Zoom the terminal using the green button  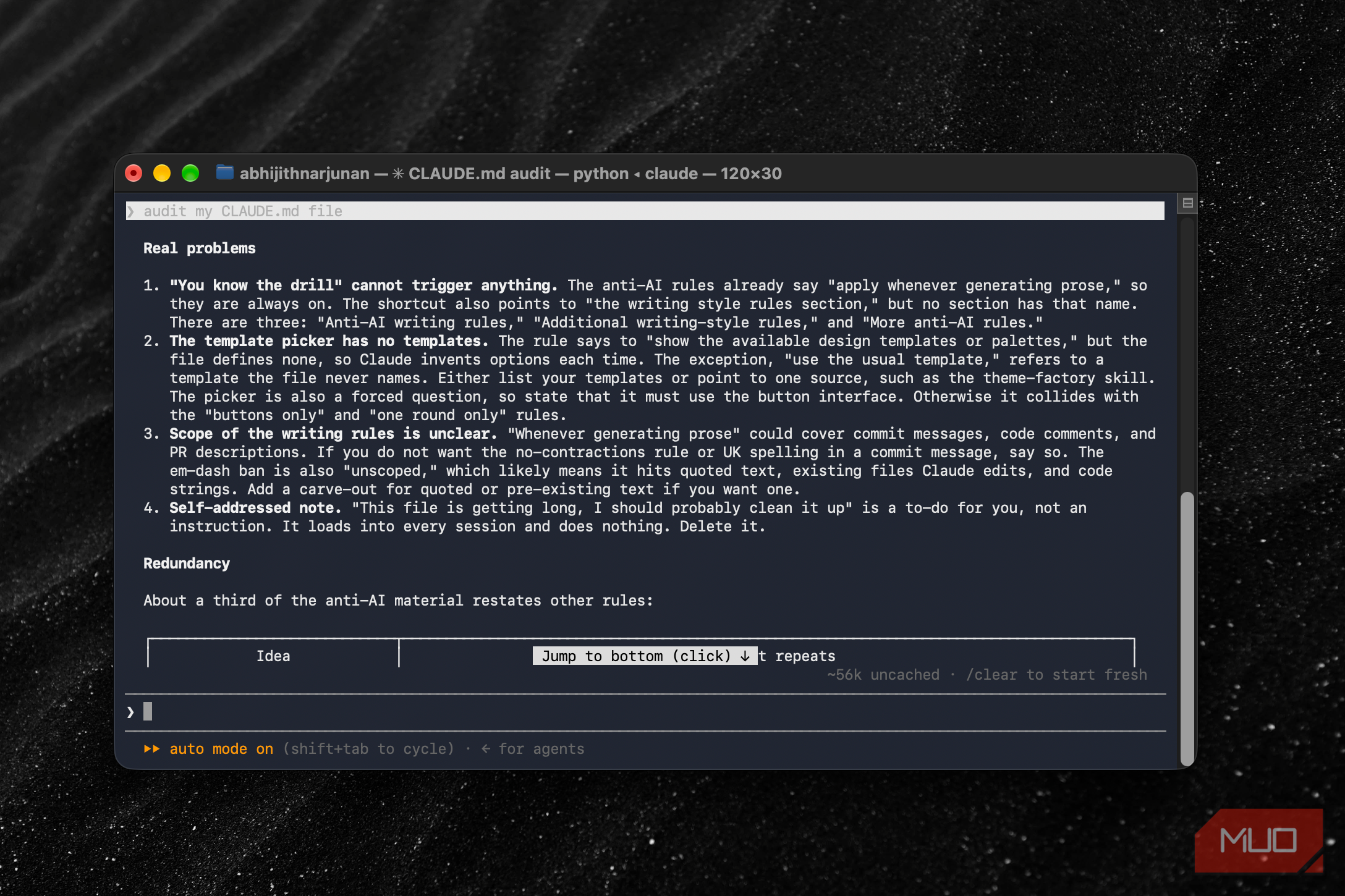point(190,173)
